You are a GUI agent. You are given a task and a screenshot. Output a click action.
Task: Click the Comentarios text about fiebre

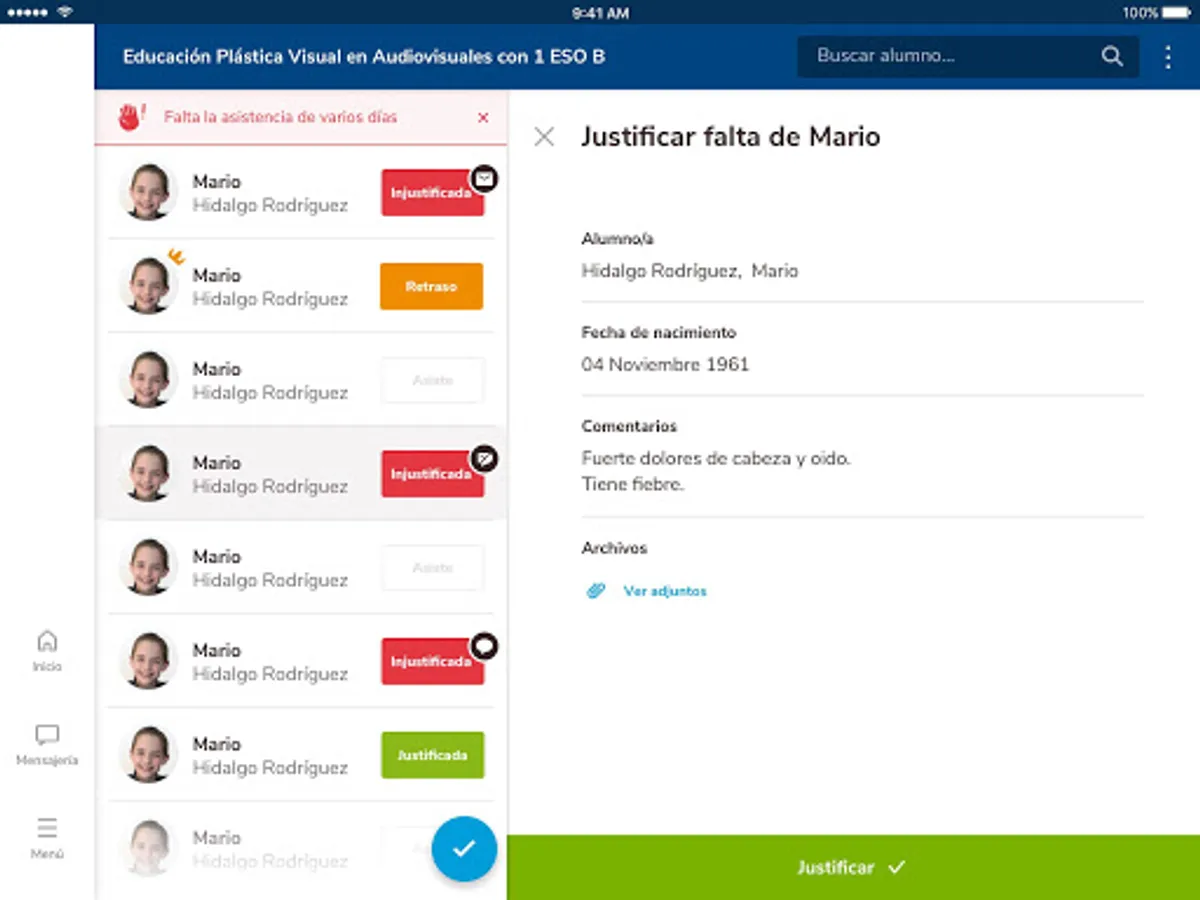click(716, 471)
